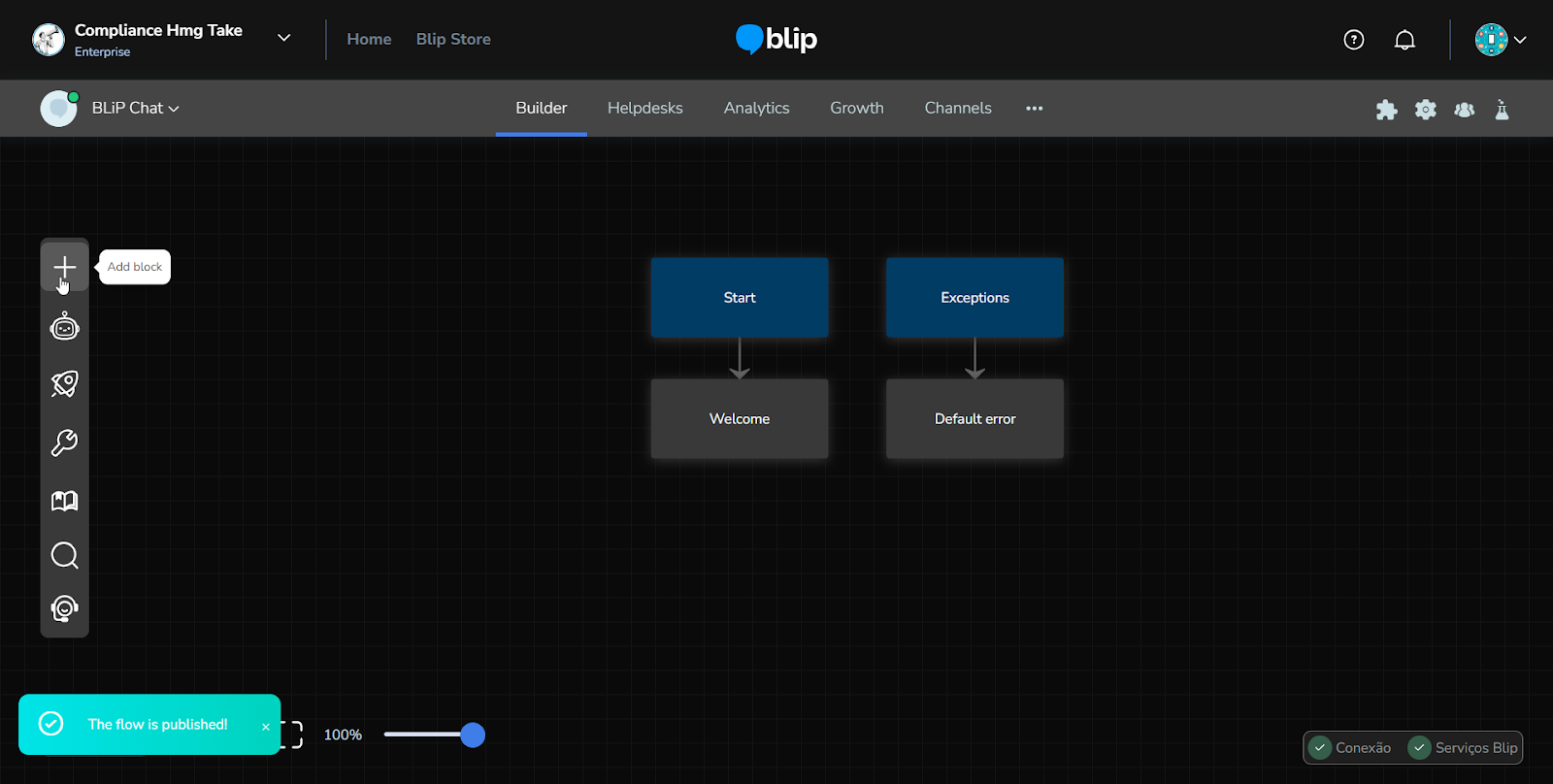Open the gear settings icon

[x=1425, y=110]
